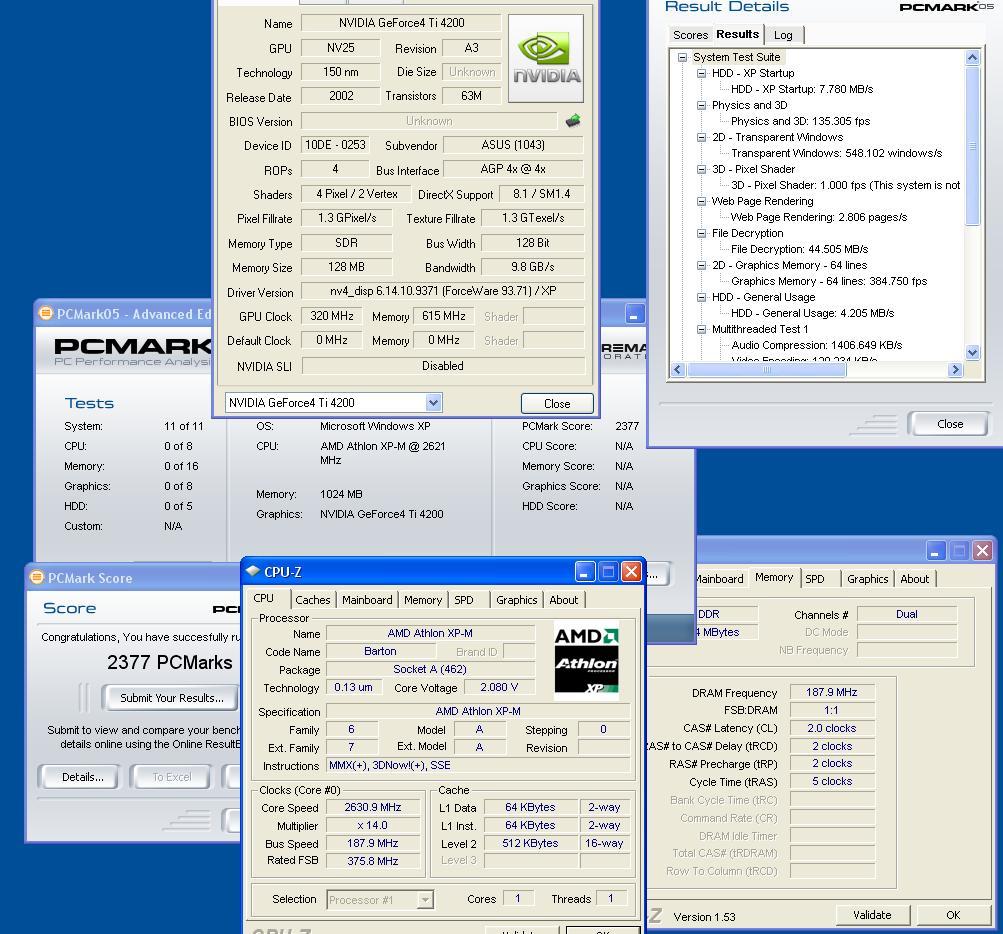Click the AMD Athlon XP logo in CPU-Z

click(x=586, y=660)
